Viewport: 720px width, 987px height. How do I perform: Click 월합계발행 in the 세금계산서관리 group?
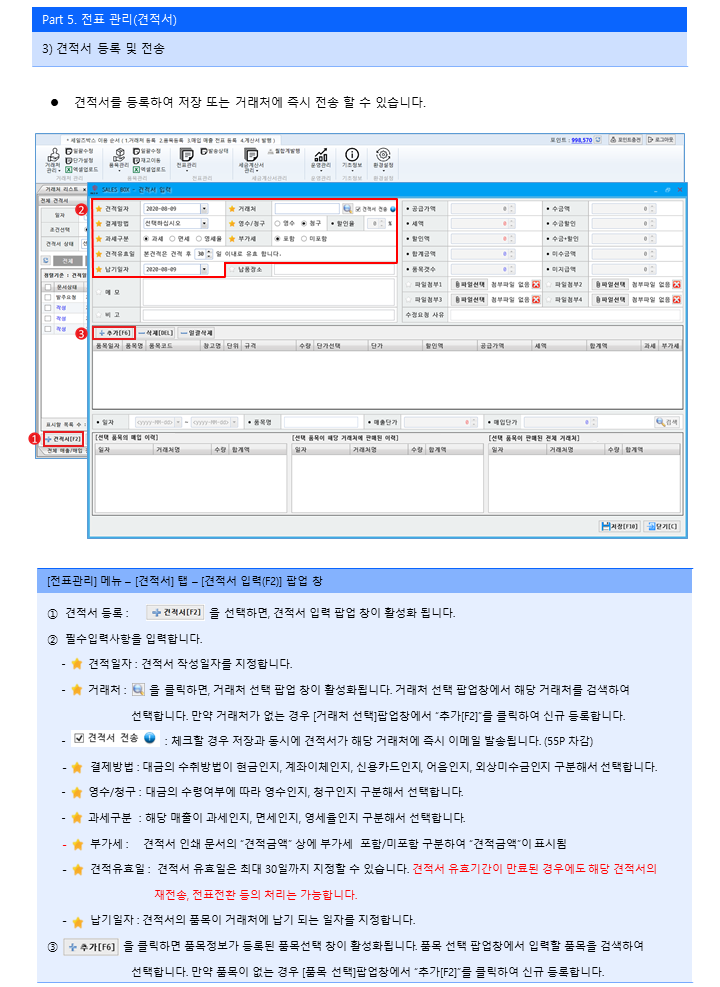(x=284, y=152)
